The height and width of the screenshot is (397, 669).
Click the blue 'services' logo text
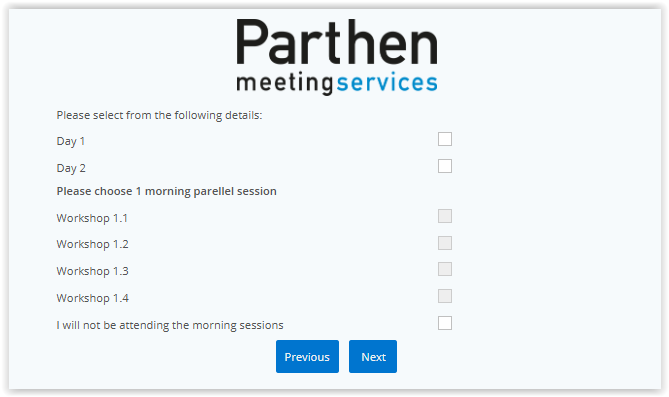click(x=387, y=82)
